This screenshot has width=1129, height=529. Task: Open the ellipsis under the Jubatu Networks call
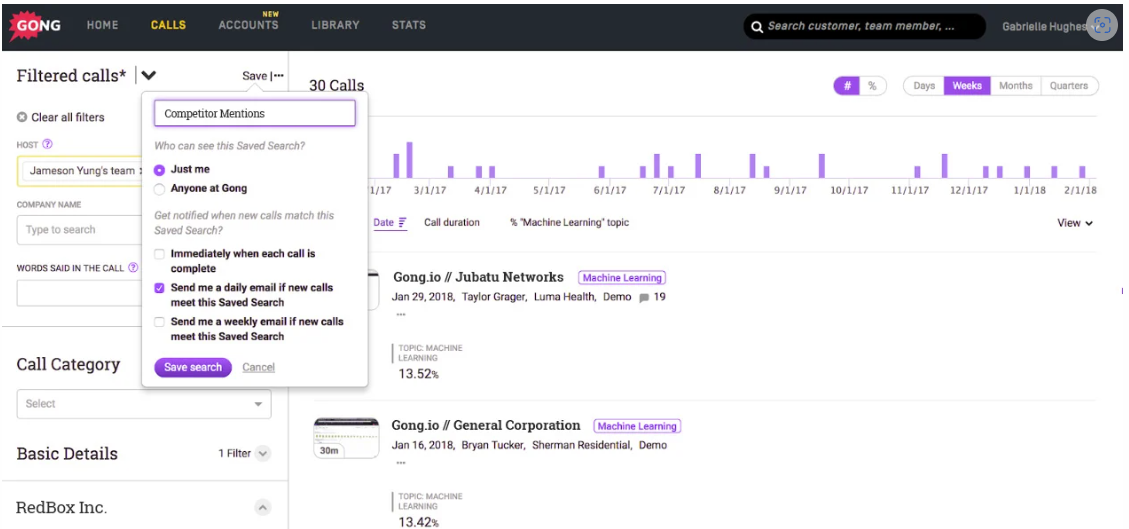click(x=400, y=315)
